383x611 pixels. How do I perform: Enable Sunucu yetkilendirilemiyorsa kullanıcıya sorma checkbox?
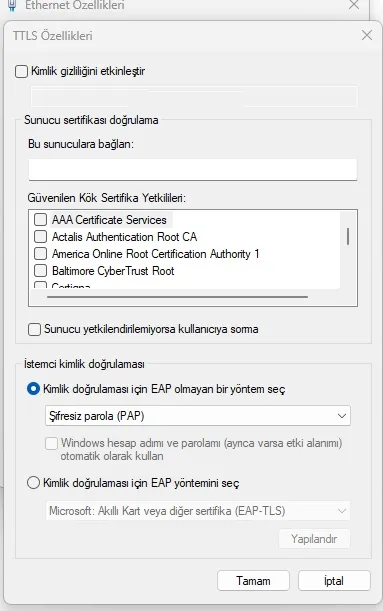[x=34, y=329]
